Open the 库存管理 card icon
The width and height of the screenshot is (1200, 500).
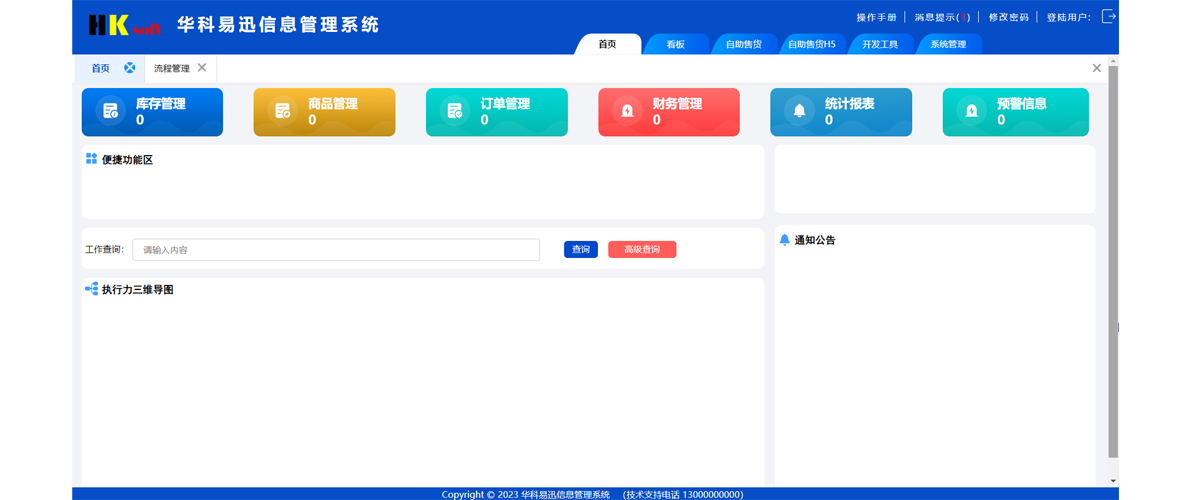point(108,111)
